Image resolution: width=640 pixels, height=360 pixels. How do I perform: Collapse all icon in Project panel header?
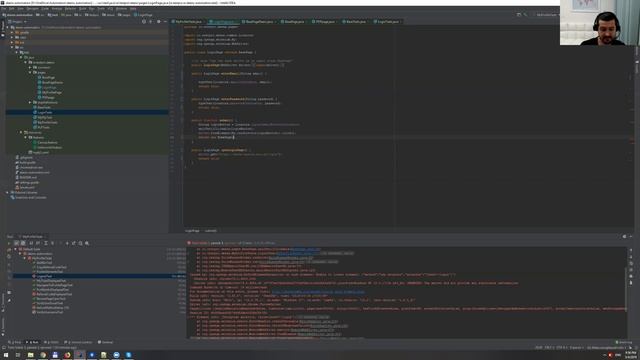[151, 22]
